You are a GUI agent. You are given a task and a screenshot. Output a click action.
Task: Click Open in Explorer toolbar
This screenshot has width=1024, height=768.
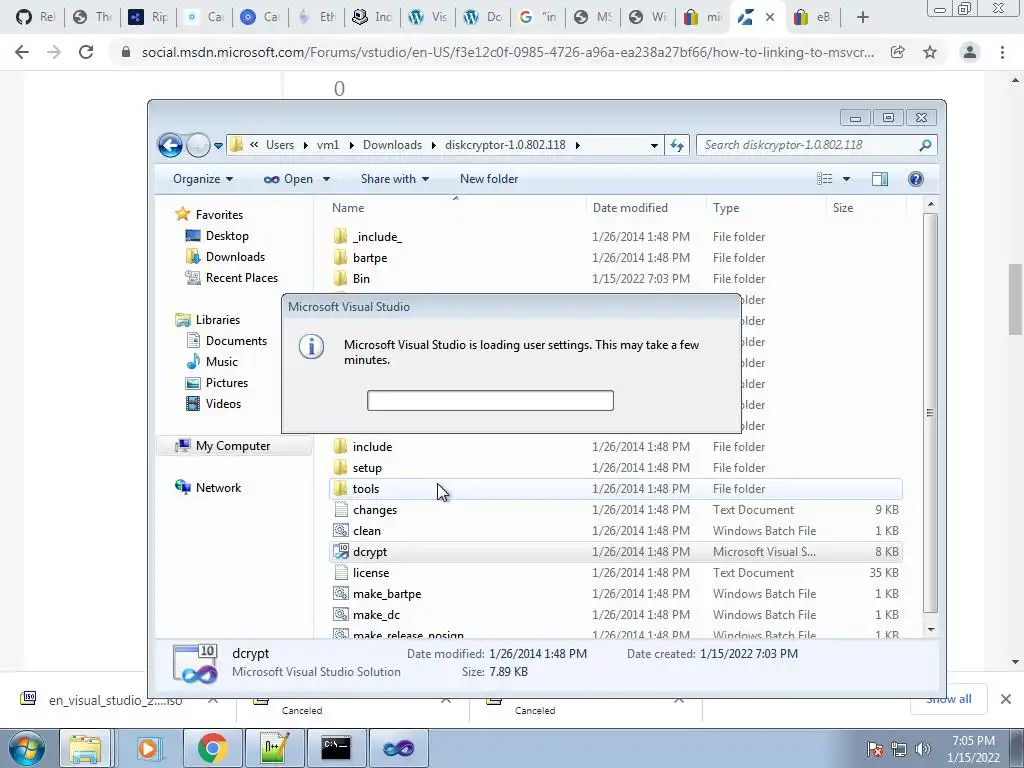coord(288,179)
